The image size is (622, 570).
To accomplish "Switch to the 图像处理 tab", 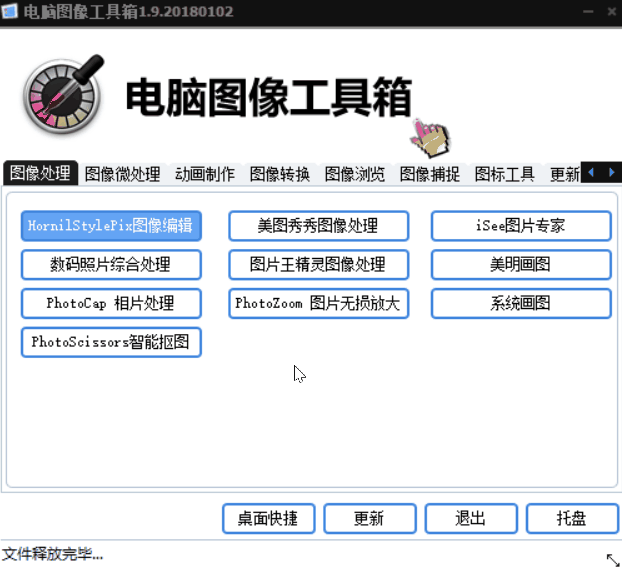I will pos(40,173).
